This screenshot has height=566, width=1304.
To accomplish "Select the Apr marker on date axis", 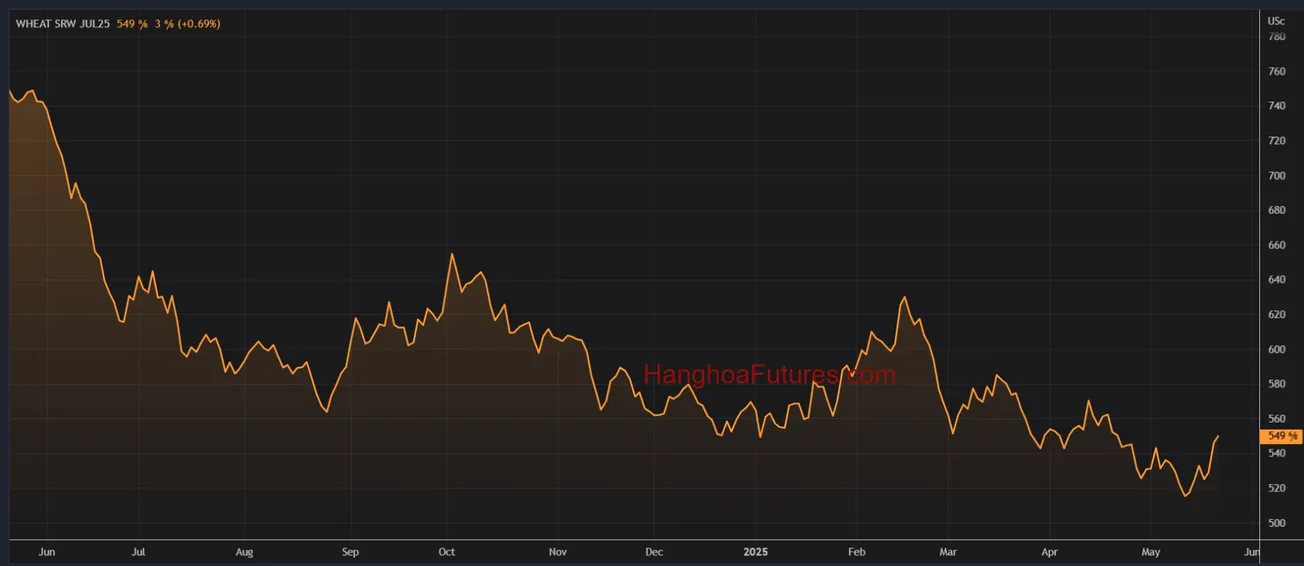I will (x=1049, y=551).
